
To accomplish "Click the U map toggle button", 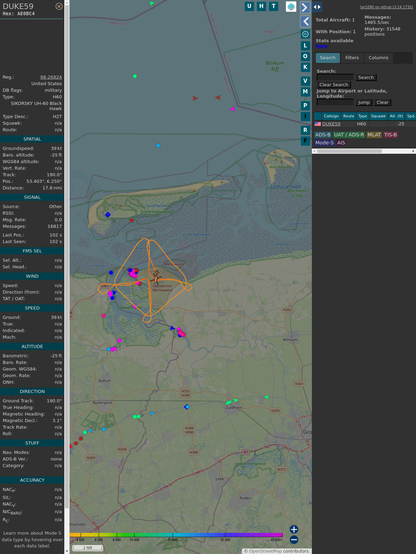I will pos(249,6).
